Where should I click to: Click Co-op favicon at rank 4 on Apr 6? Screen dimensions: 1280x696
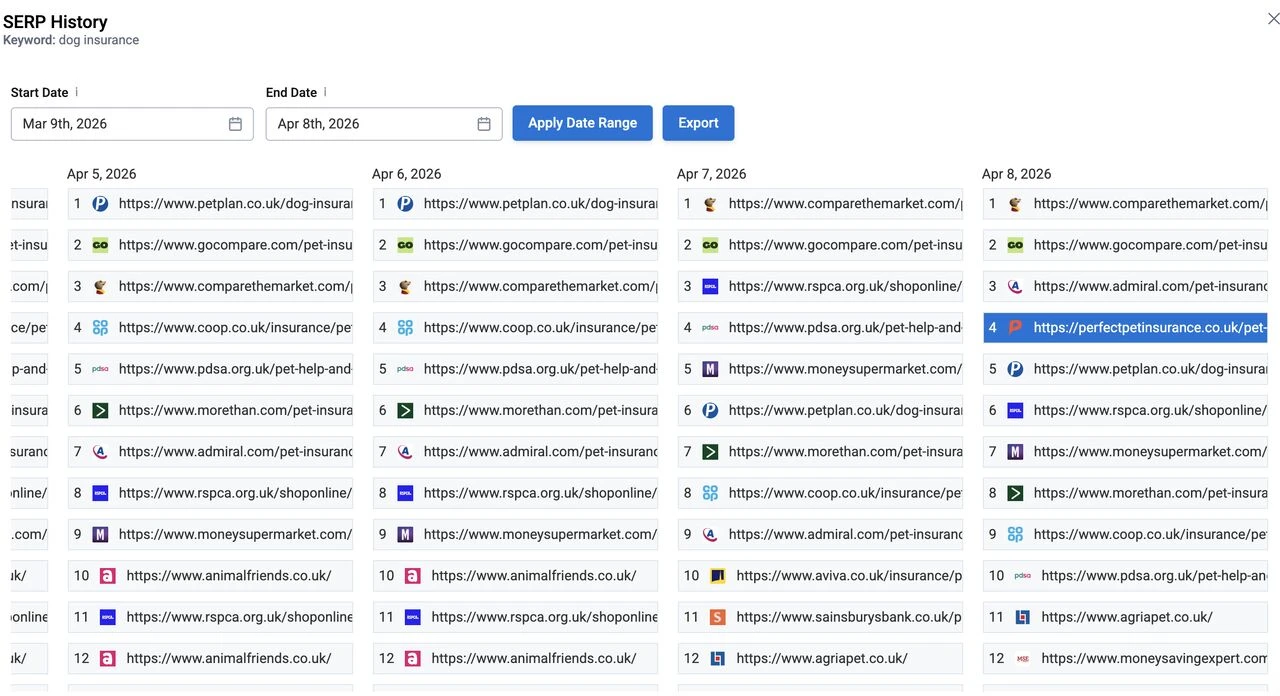click(x=405, y=327)
